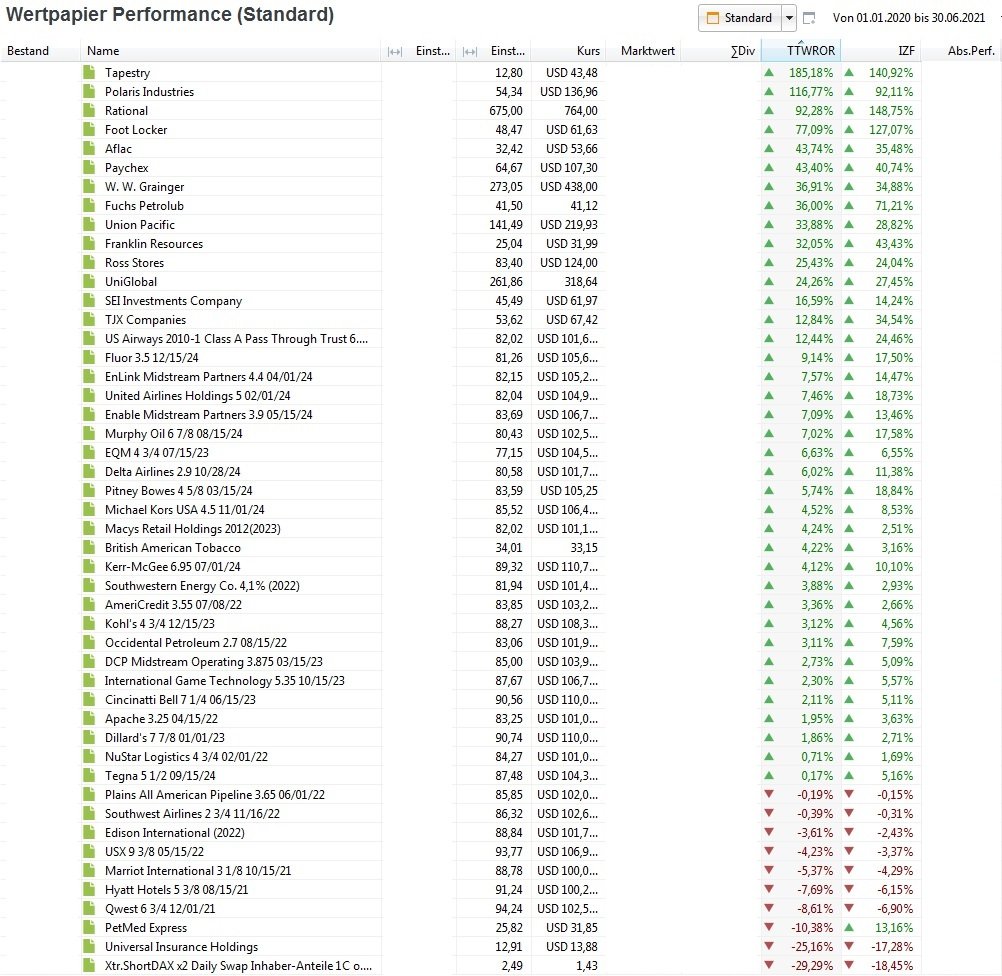Click red down arrow beside Plains All American TTWROR

(769, 794)
